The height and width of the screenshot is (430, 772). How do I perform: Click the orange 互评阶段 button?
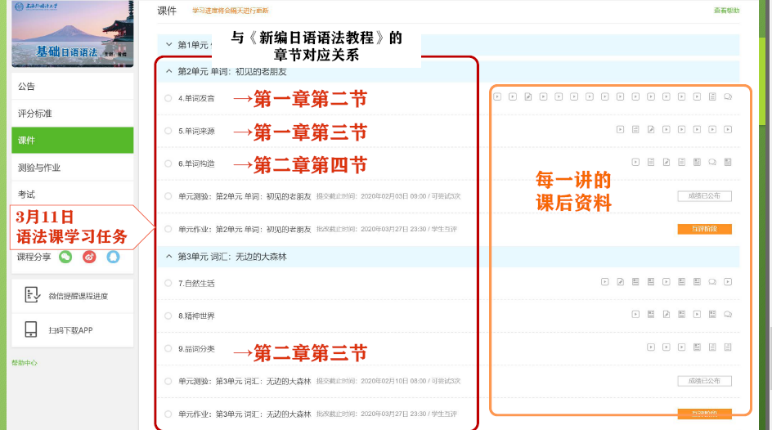pos(705,229)
